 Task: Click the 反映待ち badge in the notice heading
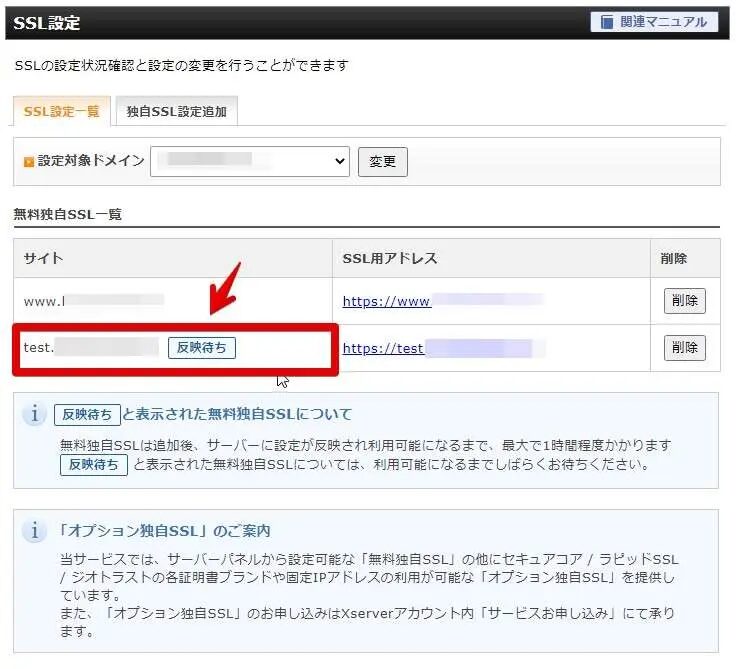tap(87, 414)
